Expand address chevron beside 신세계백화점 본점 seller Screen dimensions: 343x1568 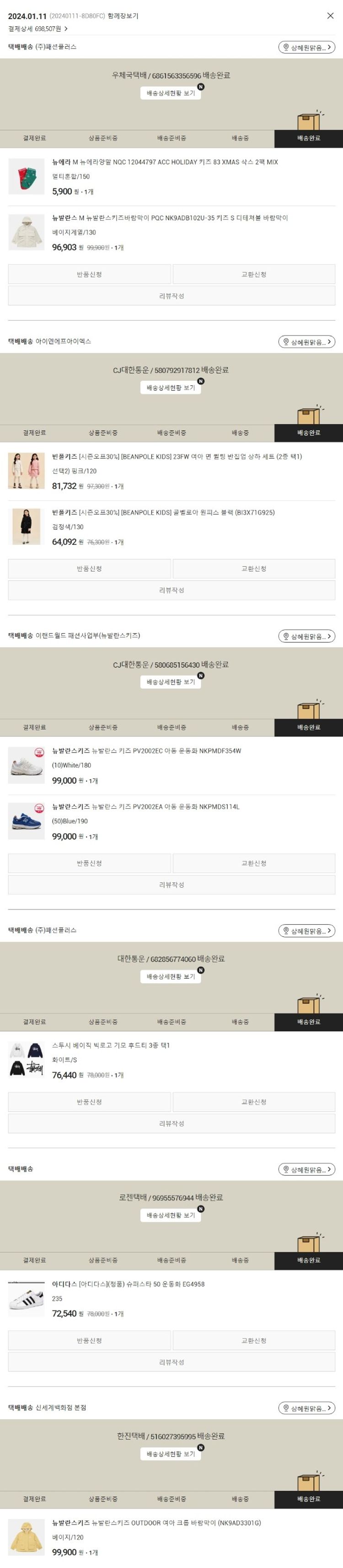[x=329, y=1408]
